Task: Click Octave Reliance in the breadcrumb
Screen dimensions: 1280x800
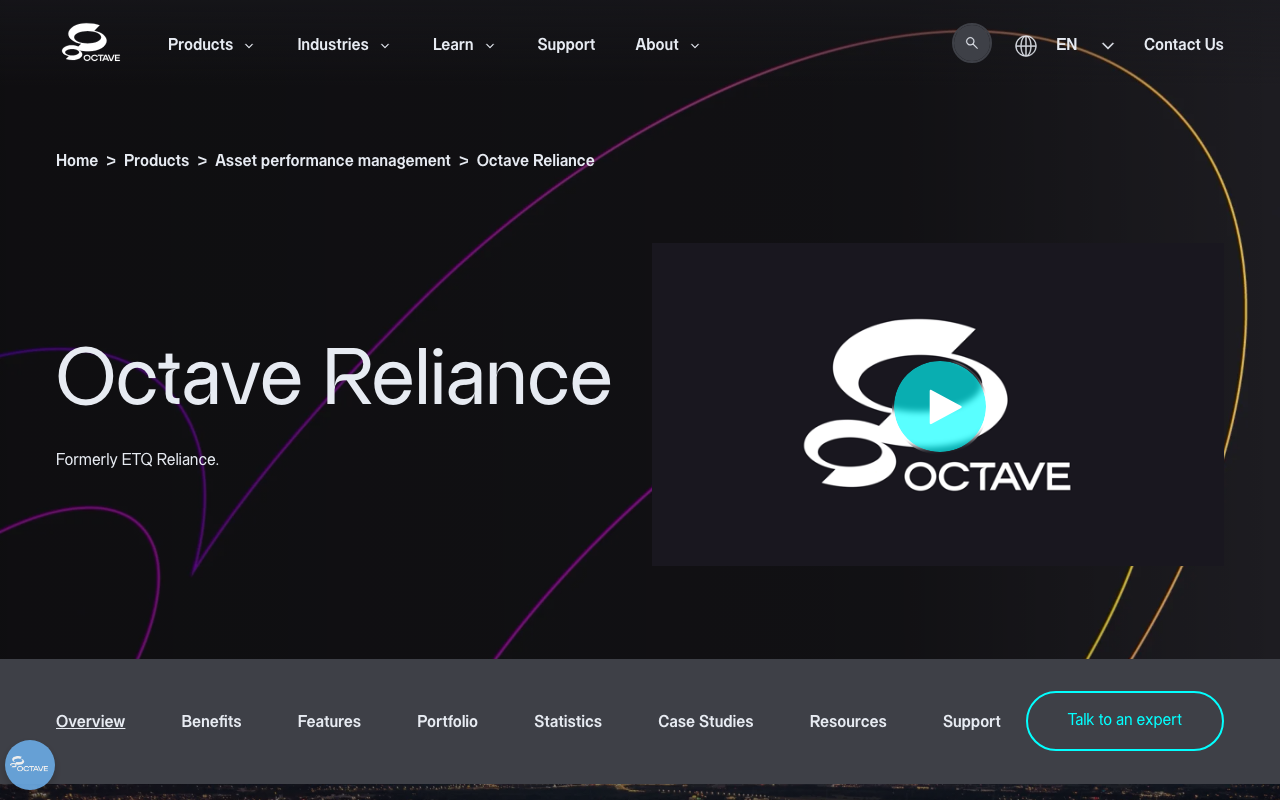Action: pyautogui.click(x=536, y=161)
